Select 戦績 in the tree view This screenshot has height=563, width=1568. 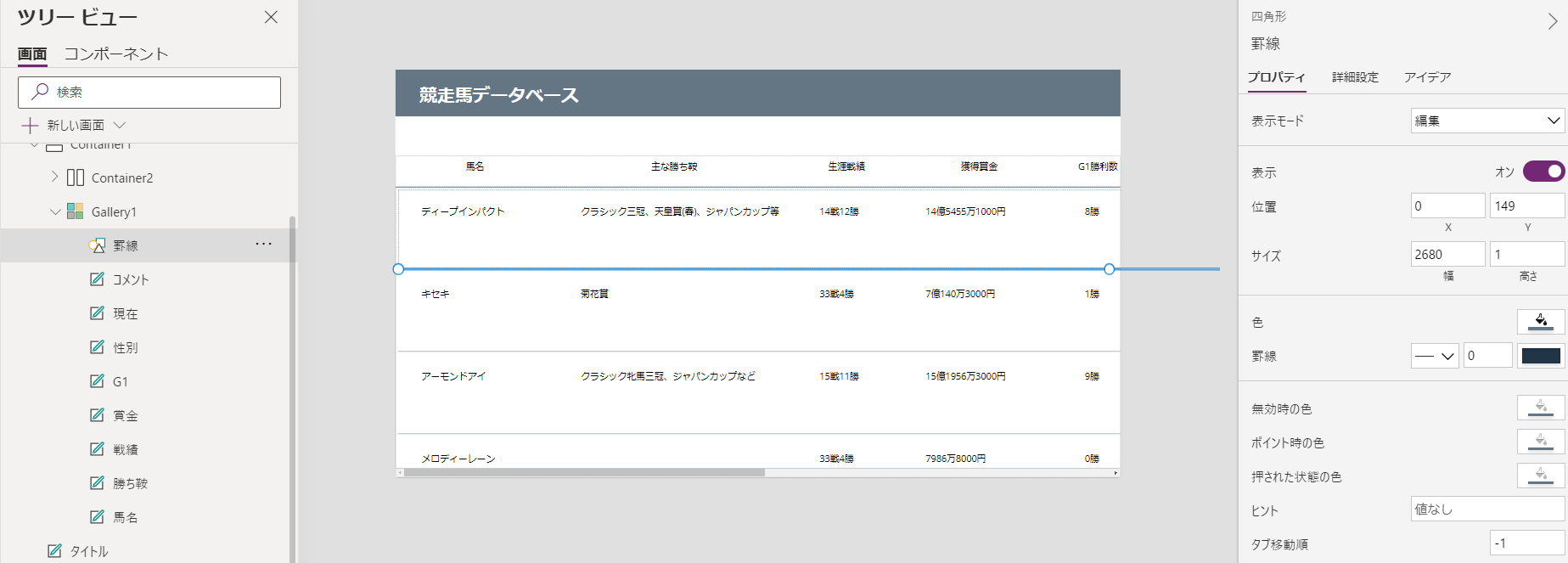(x=126, y=449)
